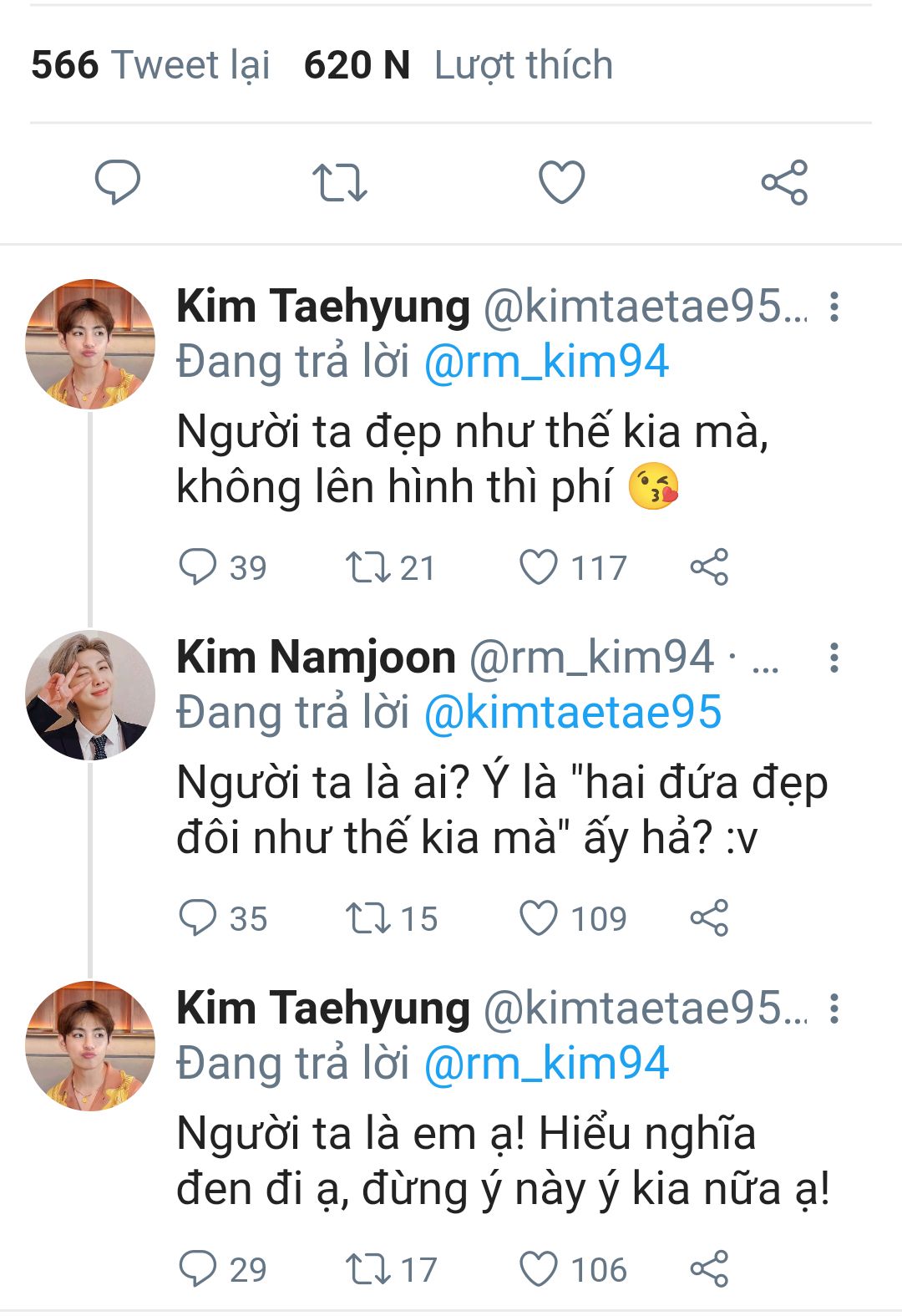Reply to the main tweet

click(x=117, y=182)
